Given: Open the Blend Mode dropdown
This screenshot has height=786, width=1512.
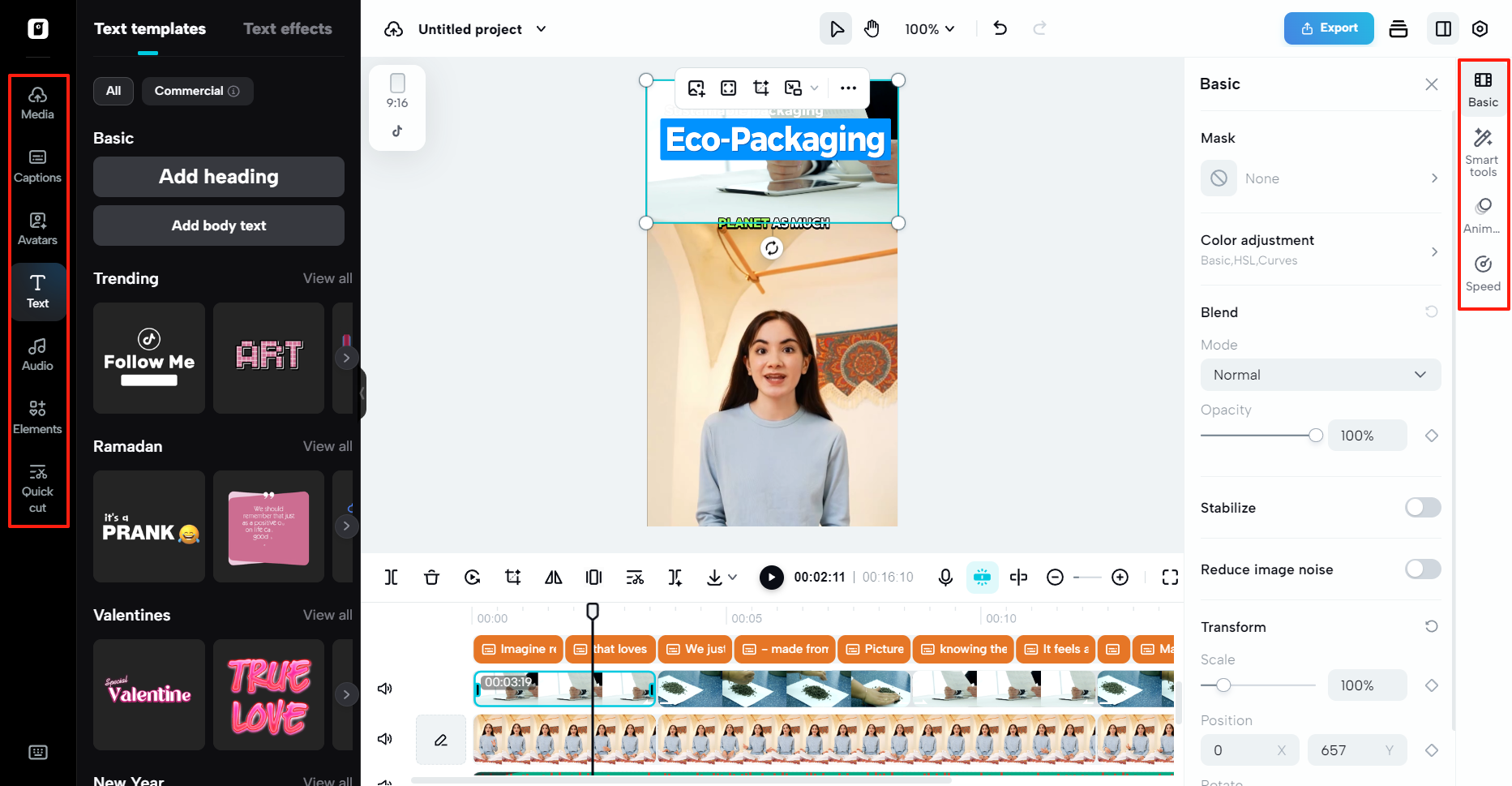Looking at the screenshot, I should tap(1320, 375).
